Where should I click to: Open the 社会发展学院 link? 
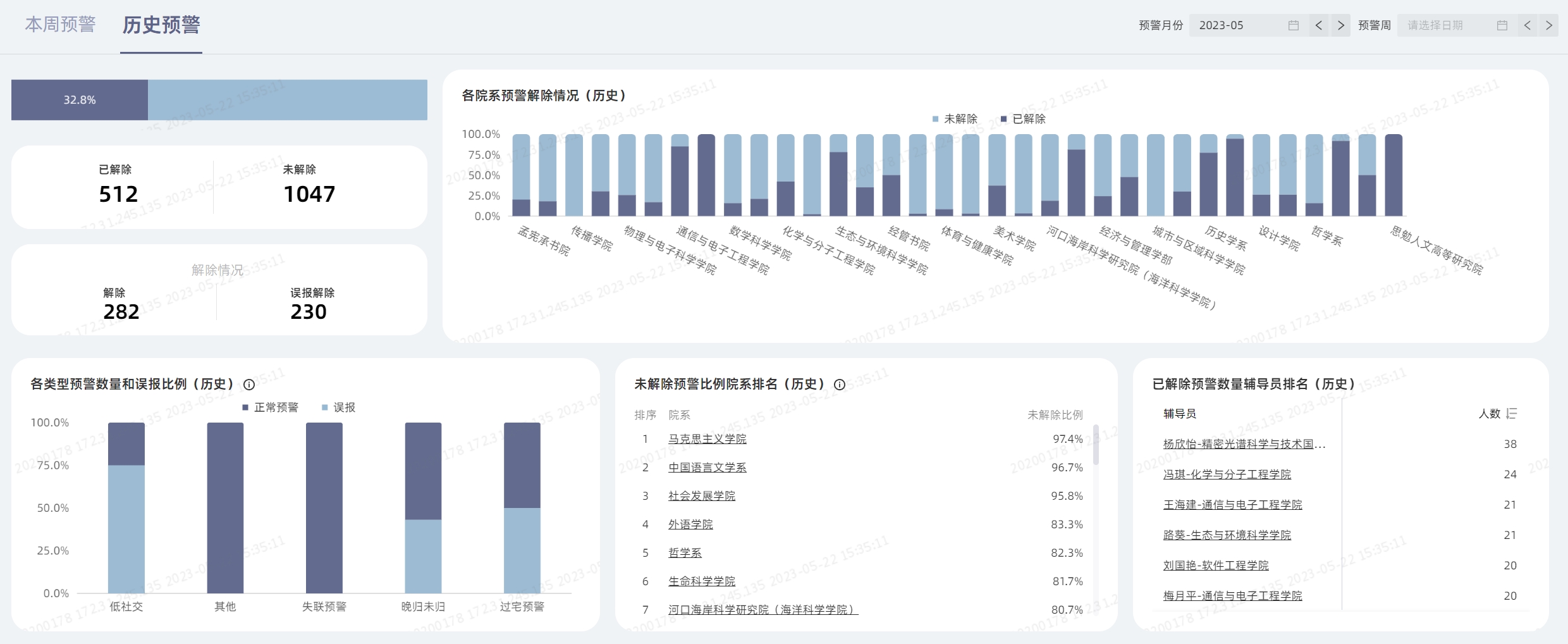tap(702, 496)
